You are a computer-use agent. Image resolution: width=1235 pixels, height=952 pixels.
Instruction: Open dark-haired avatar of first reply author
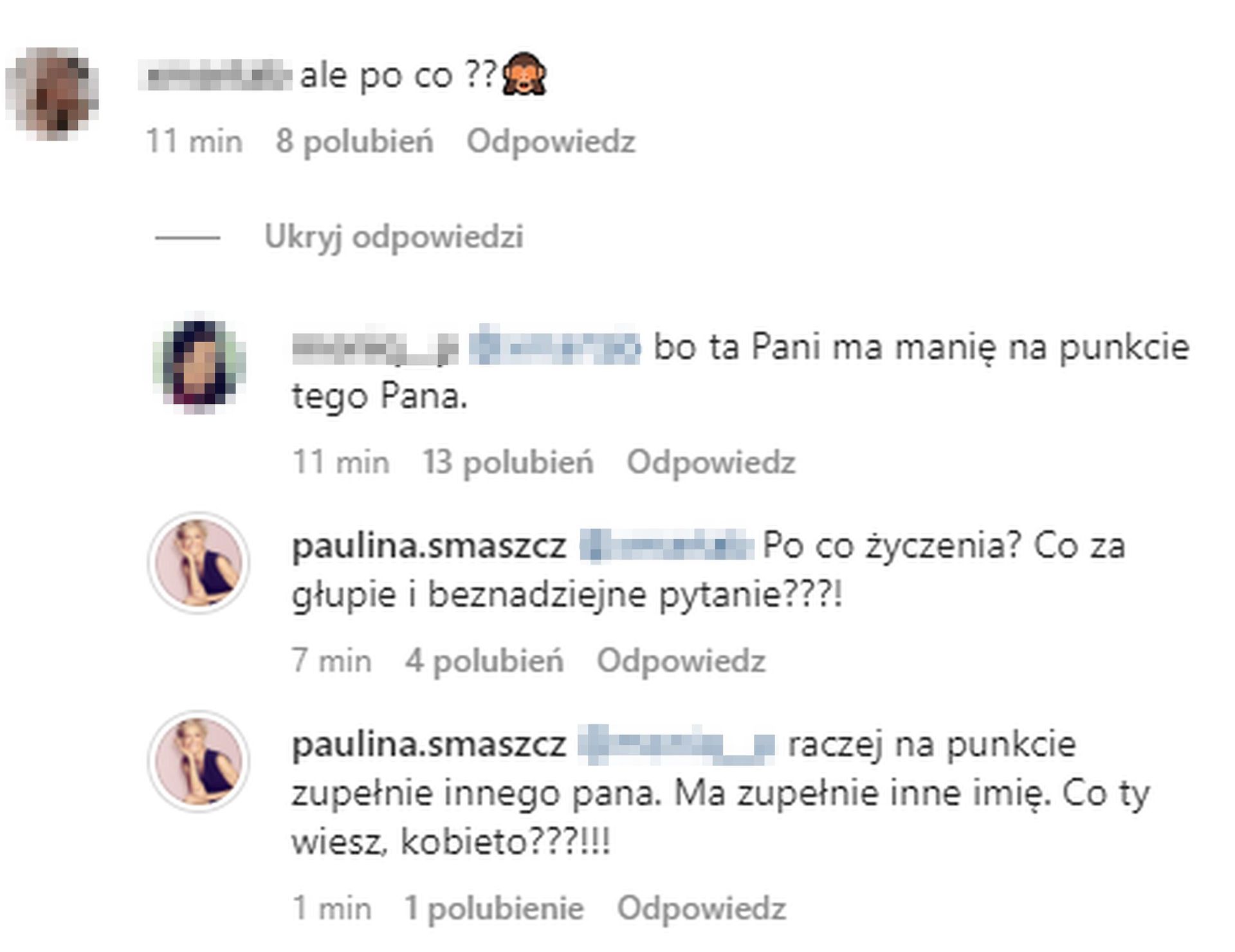tap(199, 367)
